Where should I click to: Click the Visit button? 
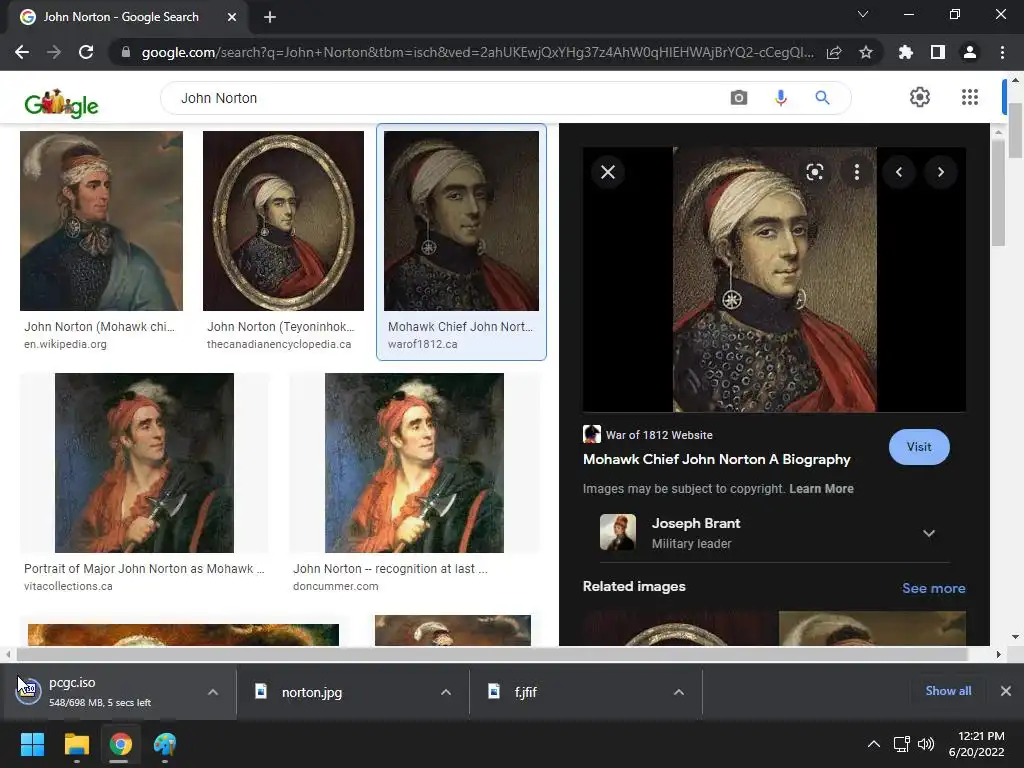click(919, 447)
